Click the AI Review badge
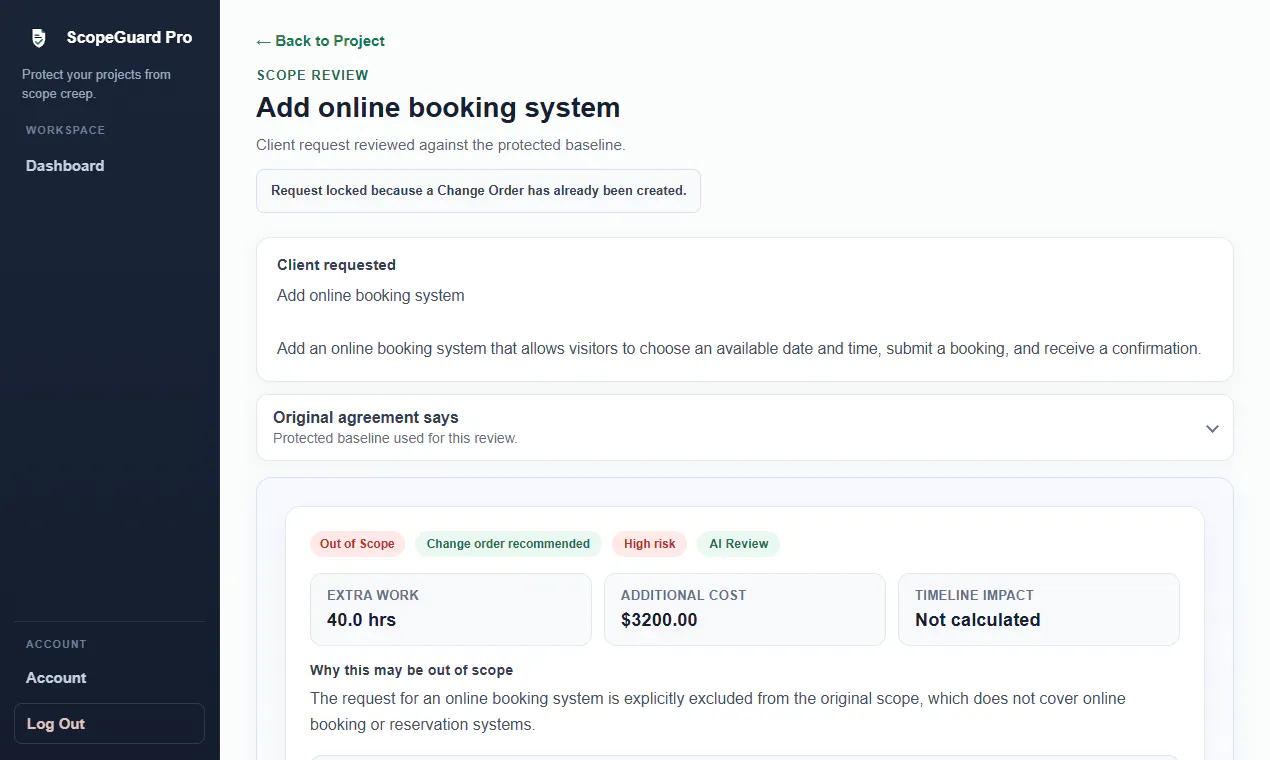The height and width of the screenshot is (760, 1270). tap(739, 544)
